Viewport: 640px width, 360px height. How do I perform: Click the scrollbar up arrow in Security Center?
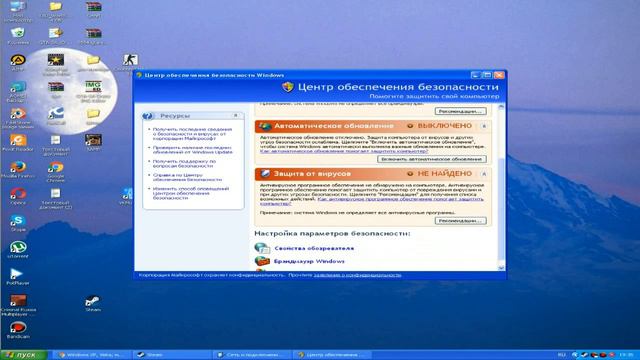click(x=501, y=107)
